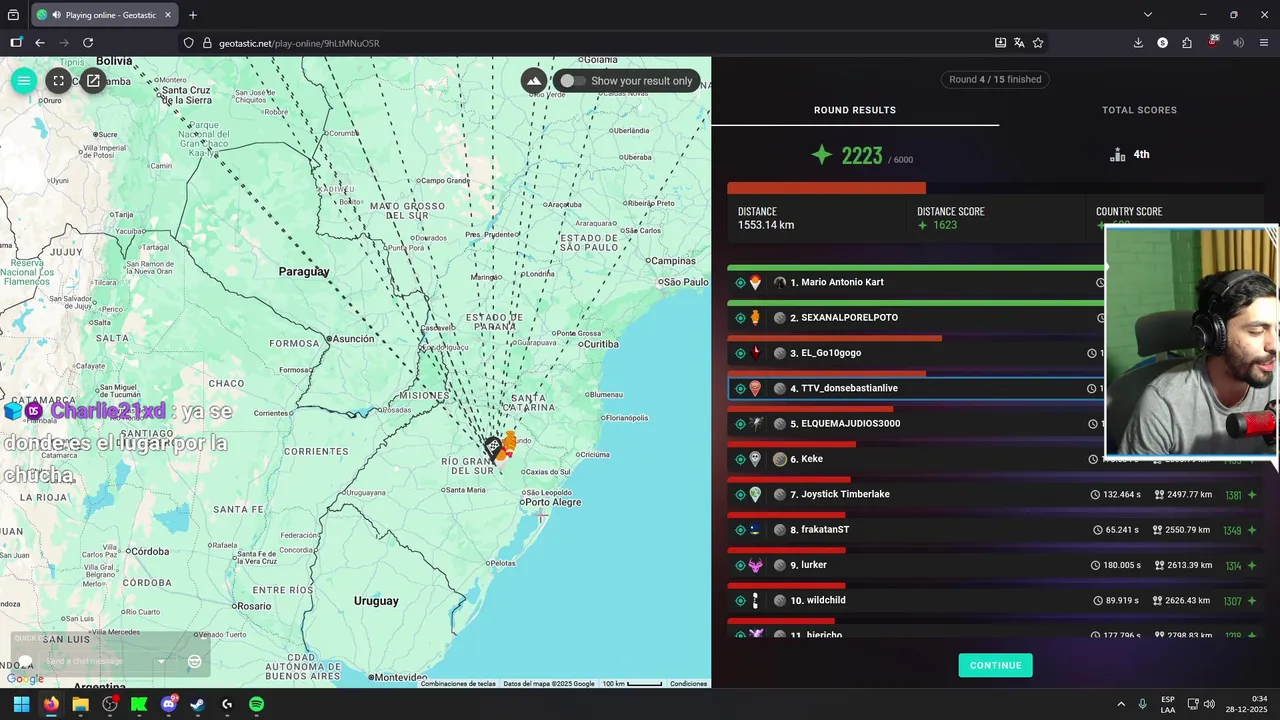Toggle the eye icon for EL_Go10gogo
The image size is (1280, 720).
pyautogui.click(x=740, y=353)
